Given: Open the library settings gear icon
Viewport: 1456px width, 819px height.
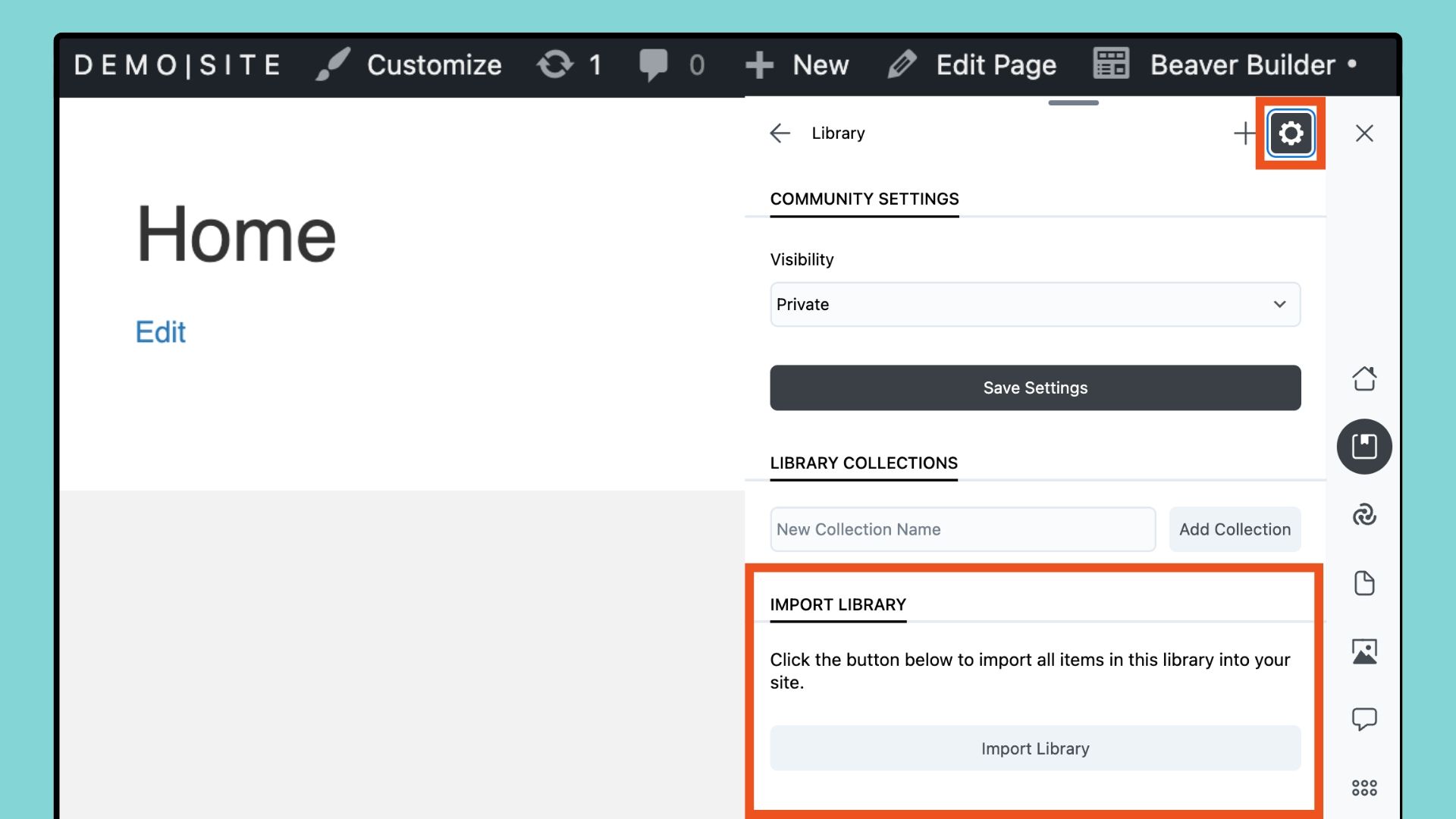Looking at the screenshot, I should point(1290,133).
